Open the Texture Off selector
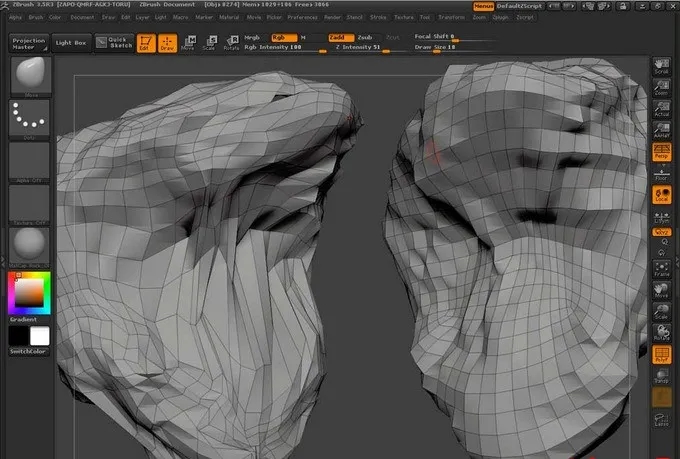 tap(29, 204)
